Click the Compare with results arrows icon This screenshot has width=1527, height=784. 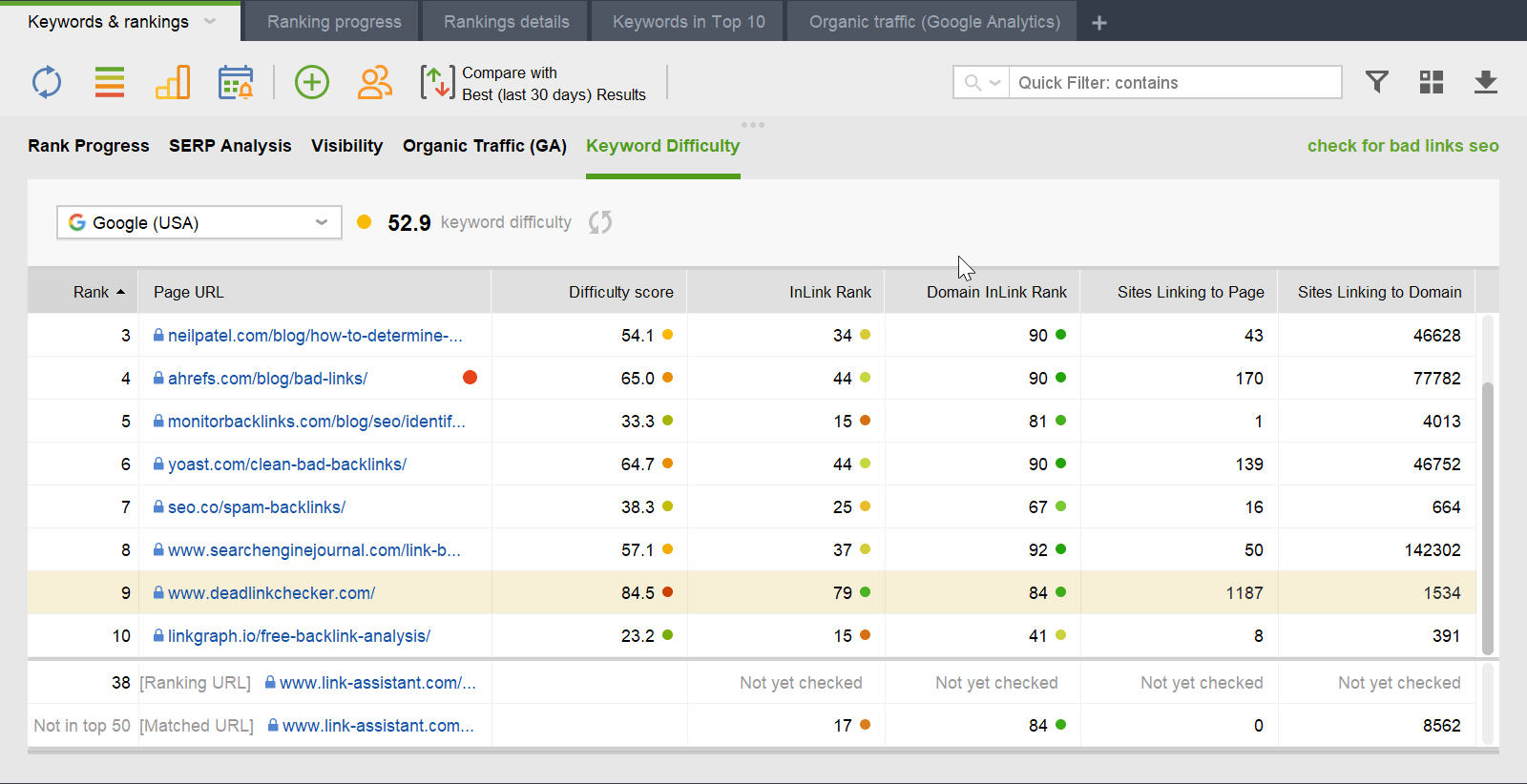(437, 83)
